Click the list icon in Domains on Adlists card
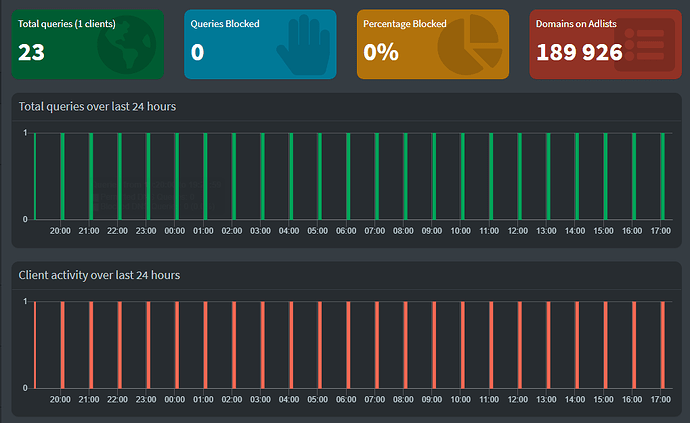This screenshot has width=690, height=423. (x=644, y=44)
